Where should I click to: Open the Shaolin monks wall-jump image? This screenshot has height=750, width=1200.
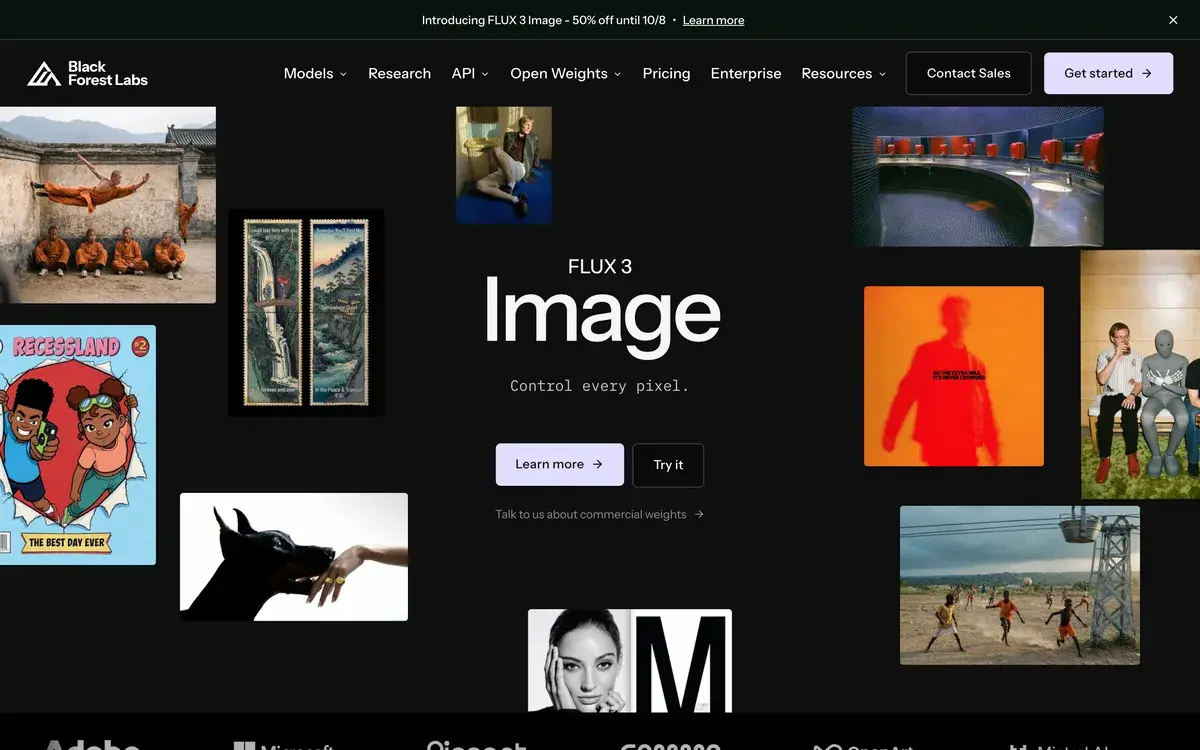(107, 205)
